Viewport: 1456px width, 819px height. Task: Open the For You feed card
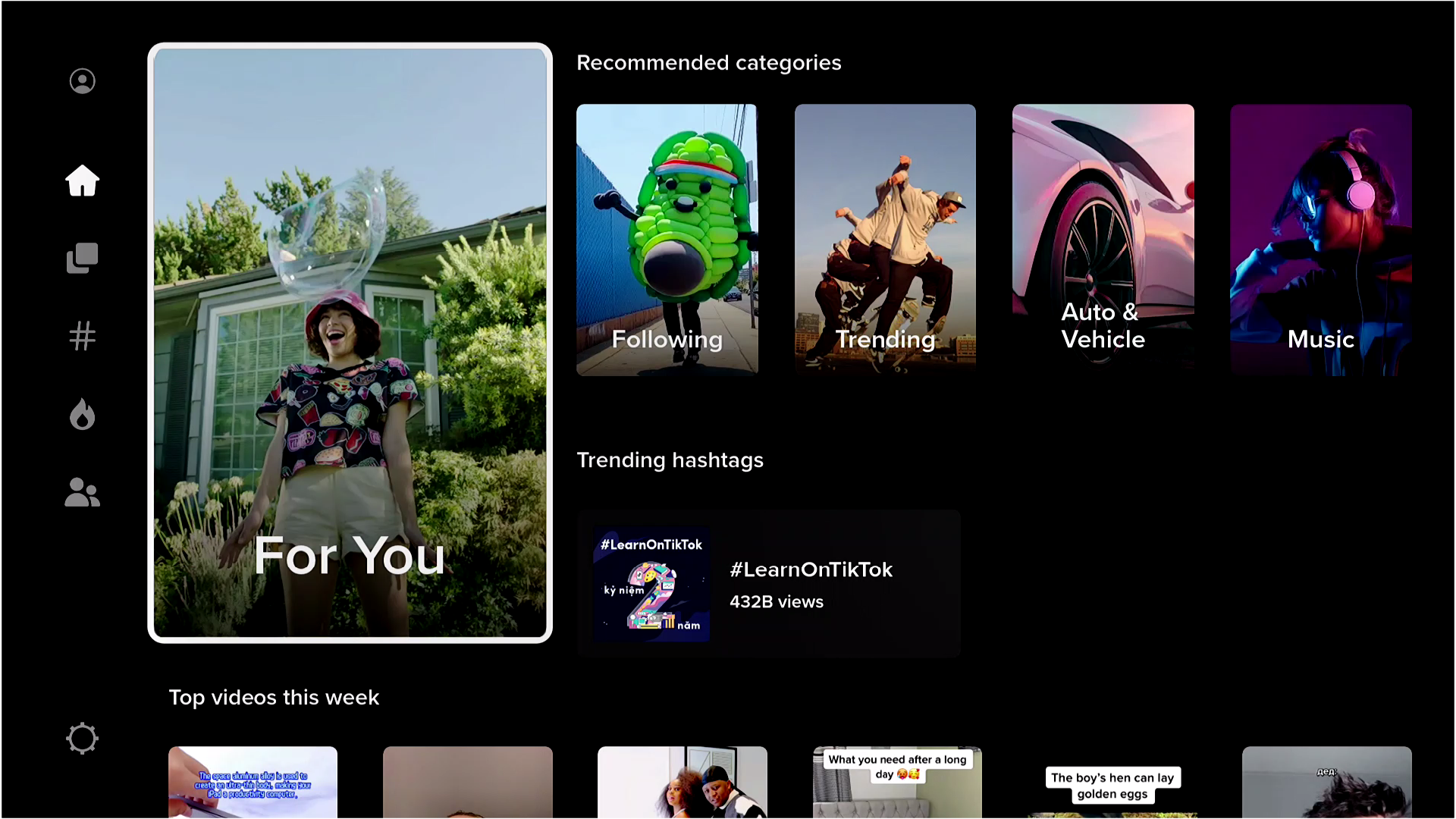coord(350,343)
